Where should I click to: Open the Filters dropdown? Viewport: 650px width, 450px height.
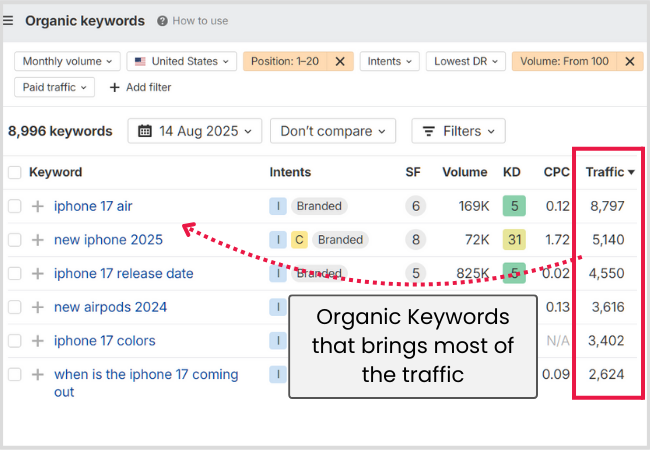pyautogui.click(x=458, y=131)
